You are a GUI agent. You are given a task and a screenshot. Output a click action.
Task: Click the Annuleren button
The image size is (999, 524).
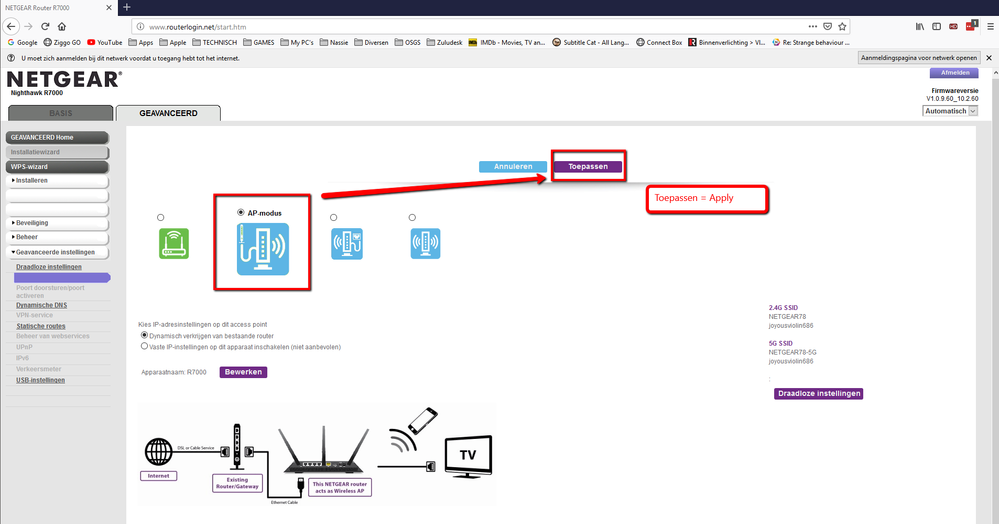click(x=513, y=166)
